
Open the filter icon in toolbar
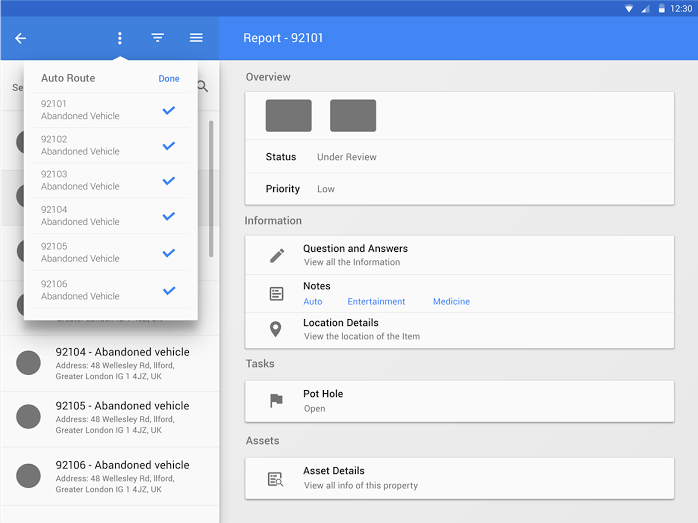(x=158, y=38)
